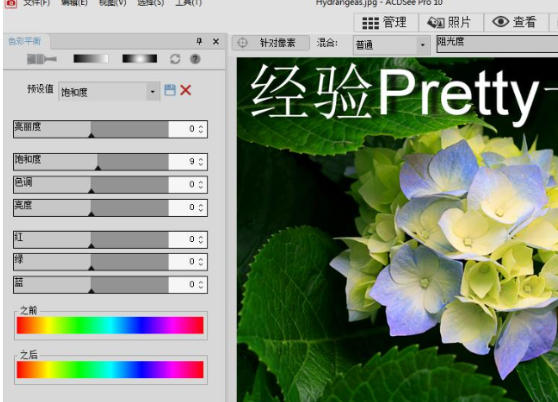Click the 亮度 brightness slider
Image resolution: width=558 pixels, height=402 pixels.
pos(91,208)
